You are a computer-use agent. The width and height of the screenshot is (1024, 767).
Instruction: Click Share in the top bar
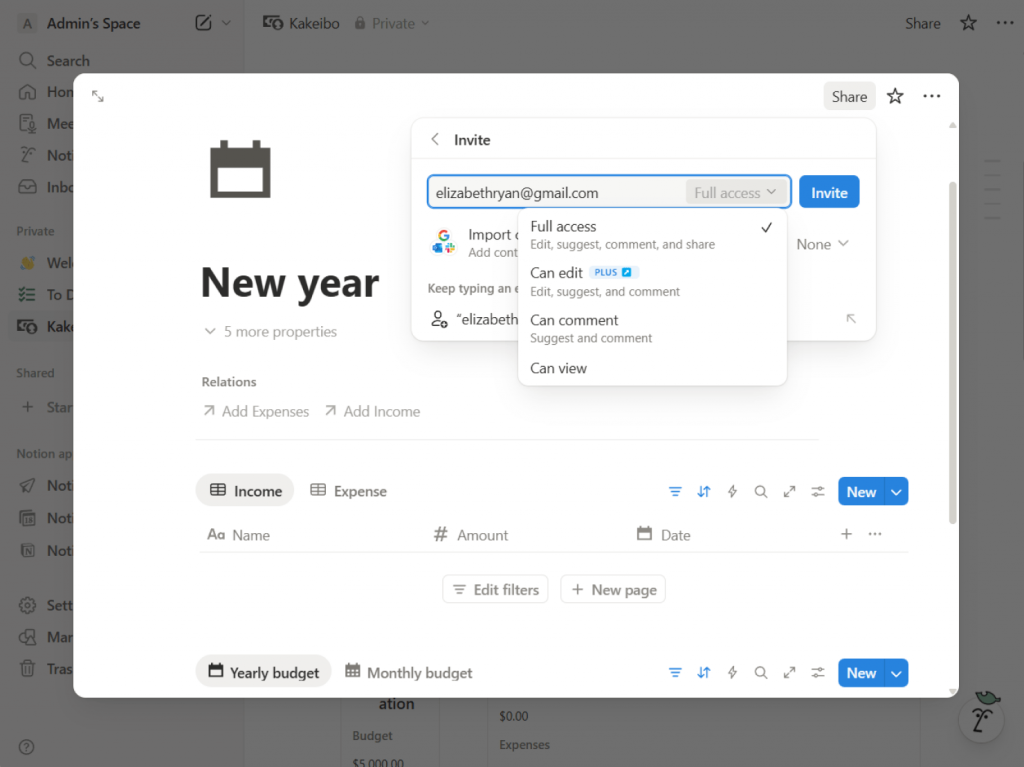pyautogui.click(x=922, y=24)
